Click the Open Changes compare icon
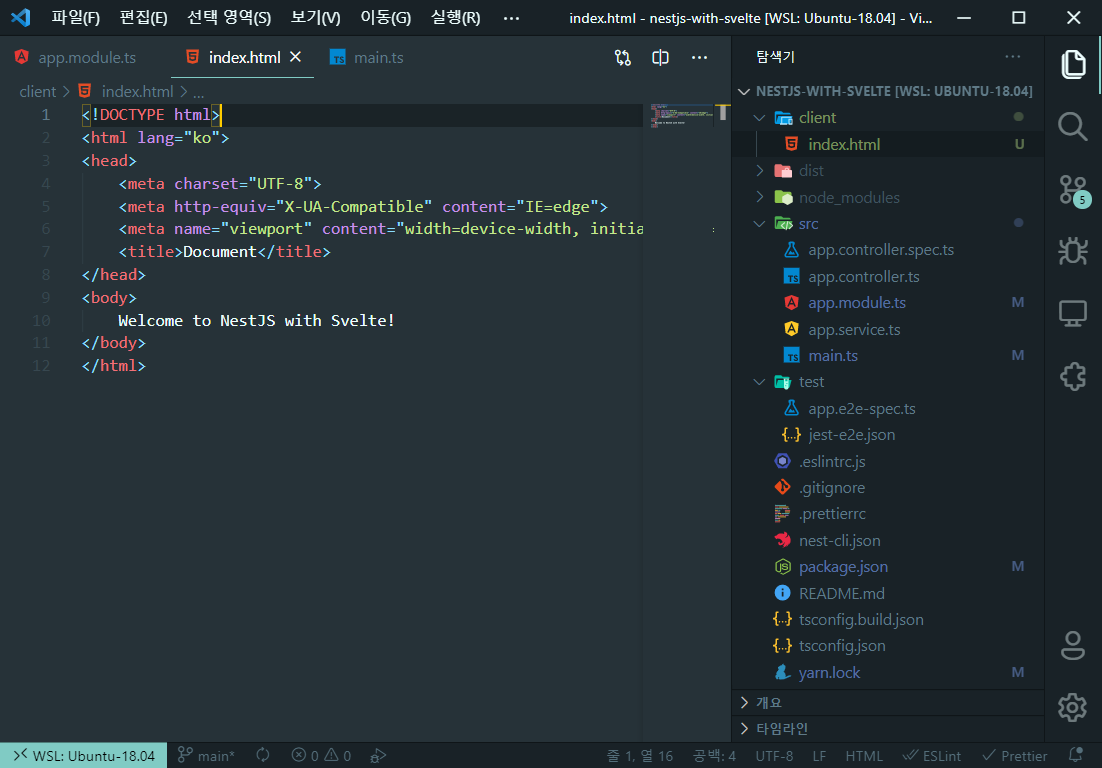Screen dimensions: 1102x768 (x=623, y=58)
